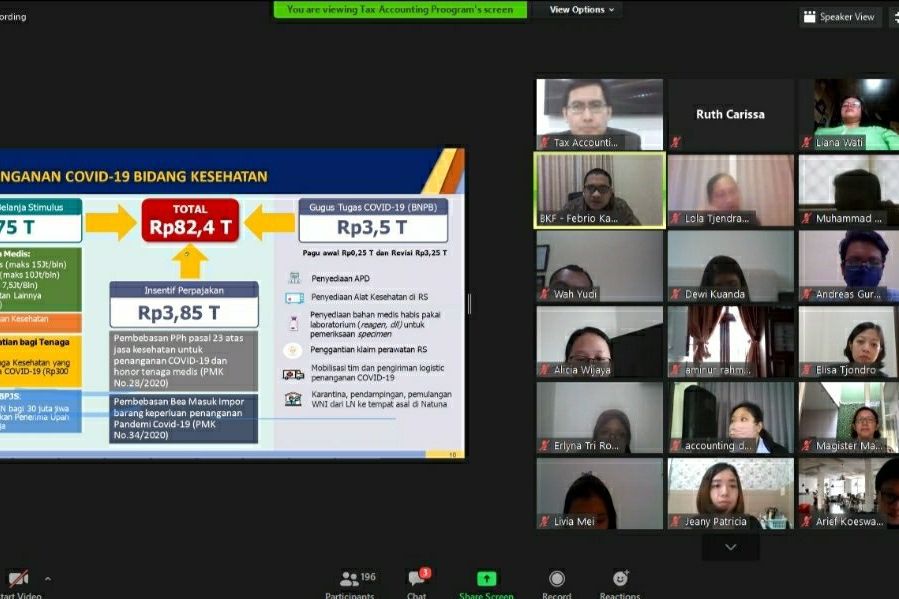Select Elisa Tjondro's video tile
This screenshot has height=599, width=899.
[849, 342]
